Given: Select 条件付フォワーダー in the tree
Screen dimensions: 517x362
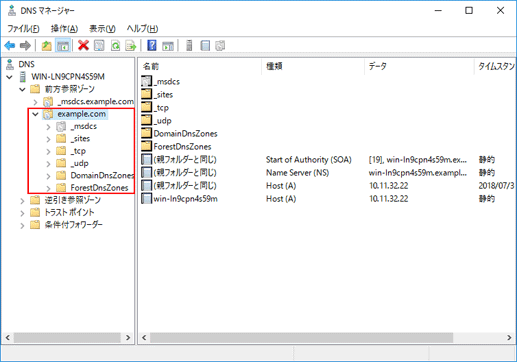Looking at the screenshot, I should coord(74,225).
